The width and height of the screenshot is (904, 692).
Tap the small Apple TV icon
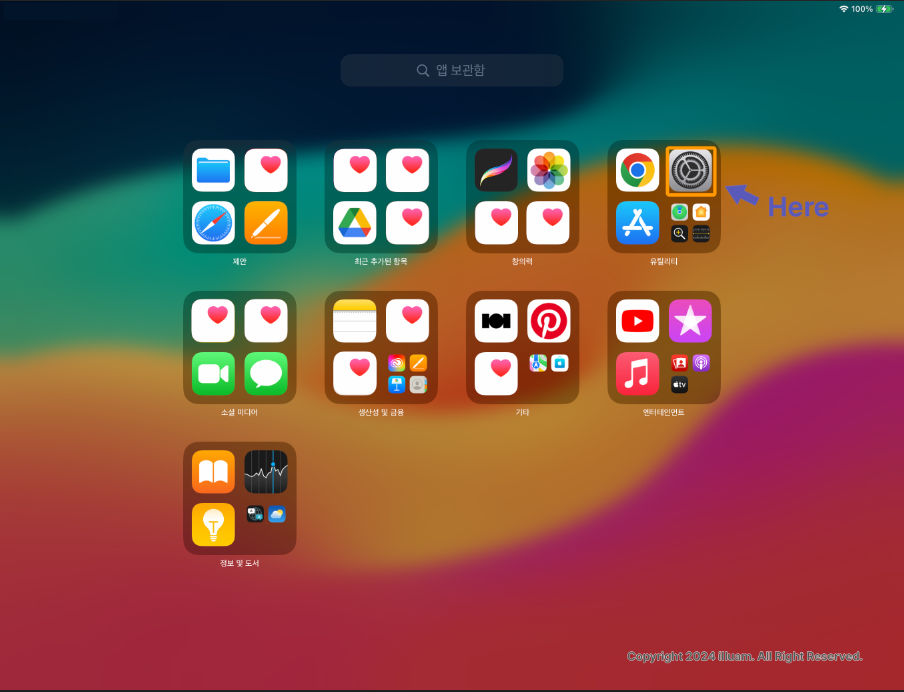click(680, 385)
